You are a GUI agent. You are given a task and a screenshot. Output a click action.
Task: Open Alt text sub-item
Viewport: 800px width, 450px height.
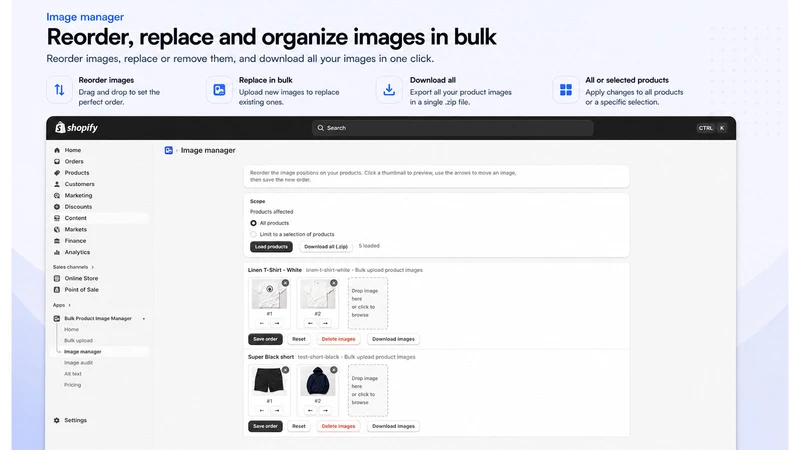(x=72, y=374)
